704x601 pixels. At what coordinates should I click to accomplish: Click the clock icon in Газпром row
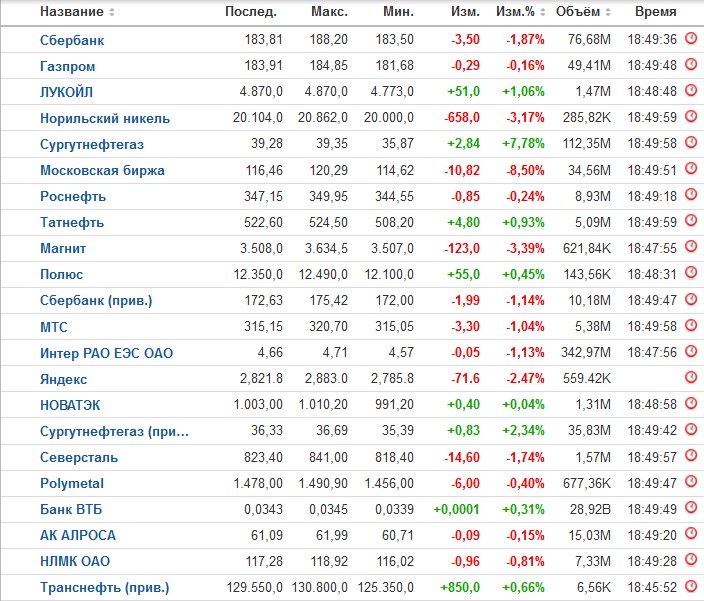(x=691, y=65)
